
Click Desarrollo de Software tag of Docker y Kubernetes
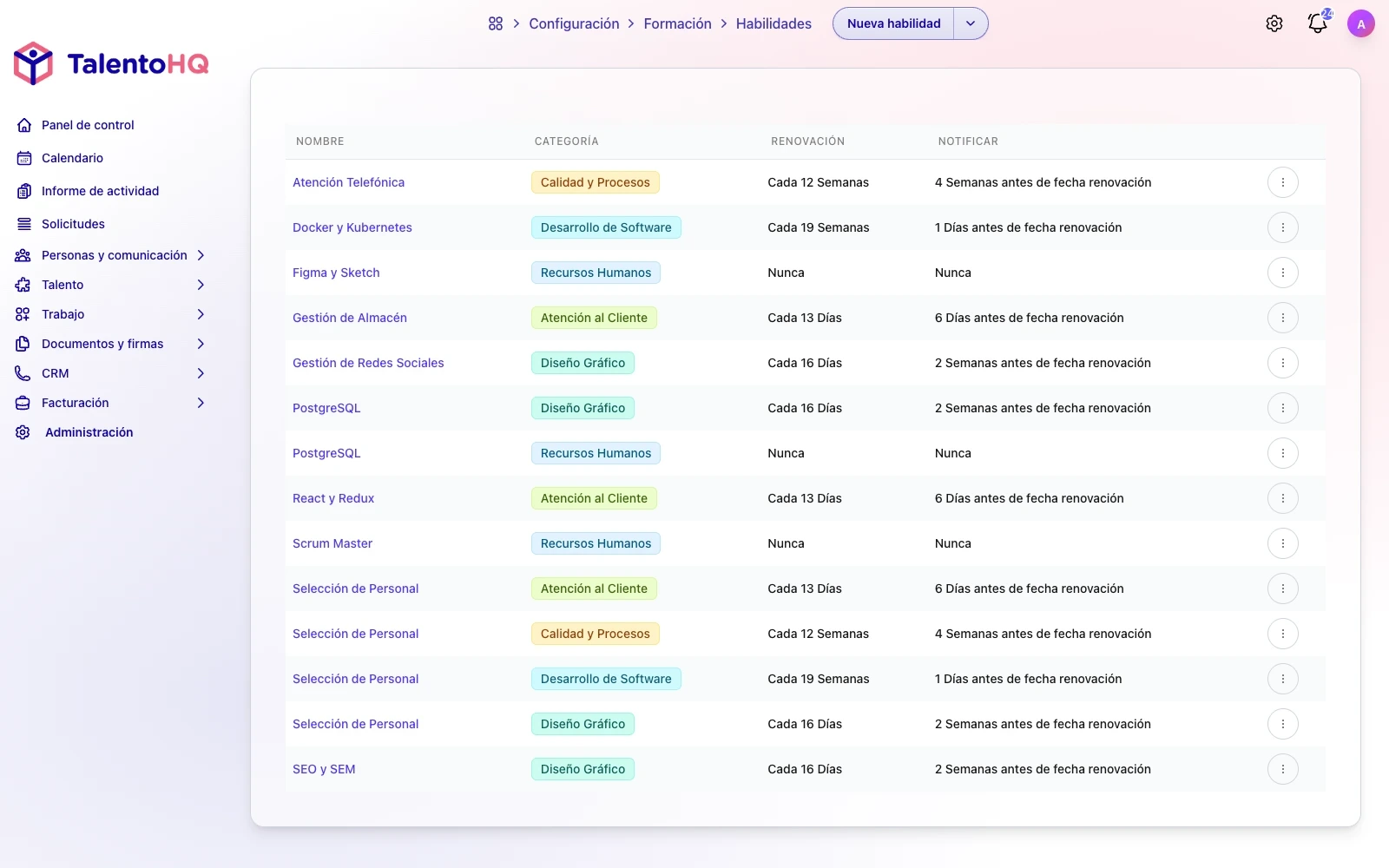click(606, 227)
